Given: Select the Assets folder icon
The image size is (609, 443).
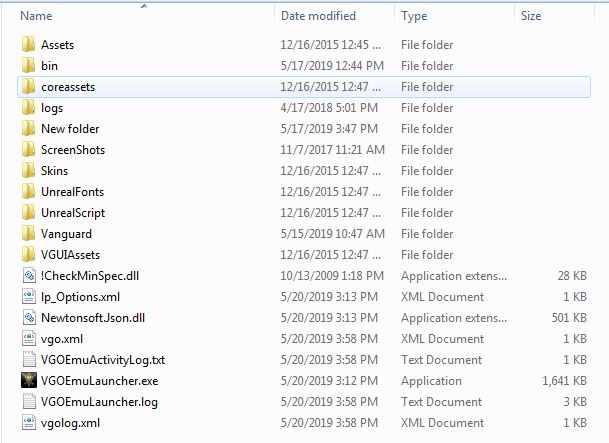Looking at the screenshot, I should pyautogui.click(x=28, y=45).
